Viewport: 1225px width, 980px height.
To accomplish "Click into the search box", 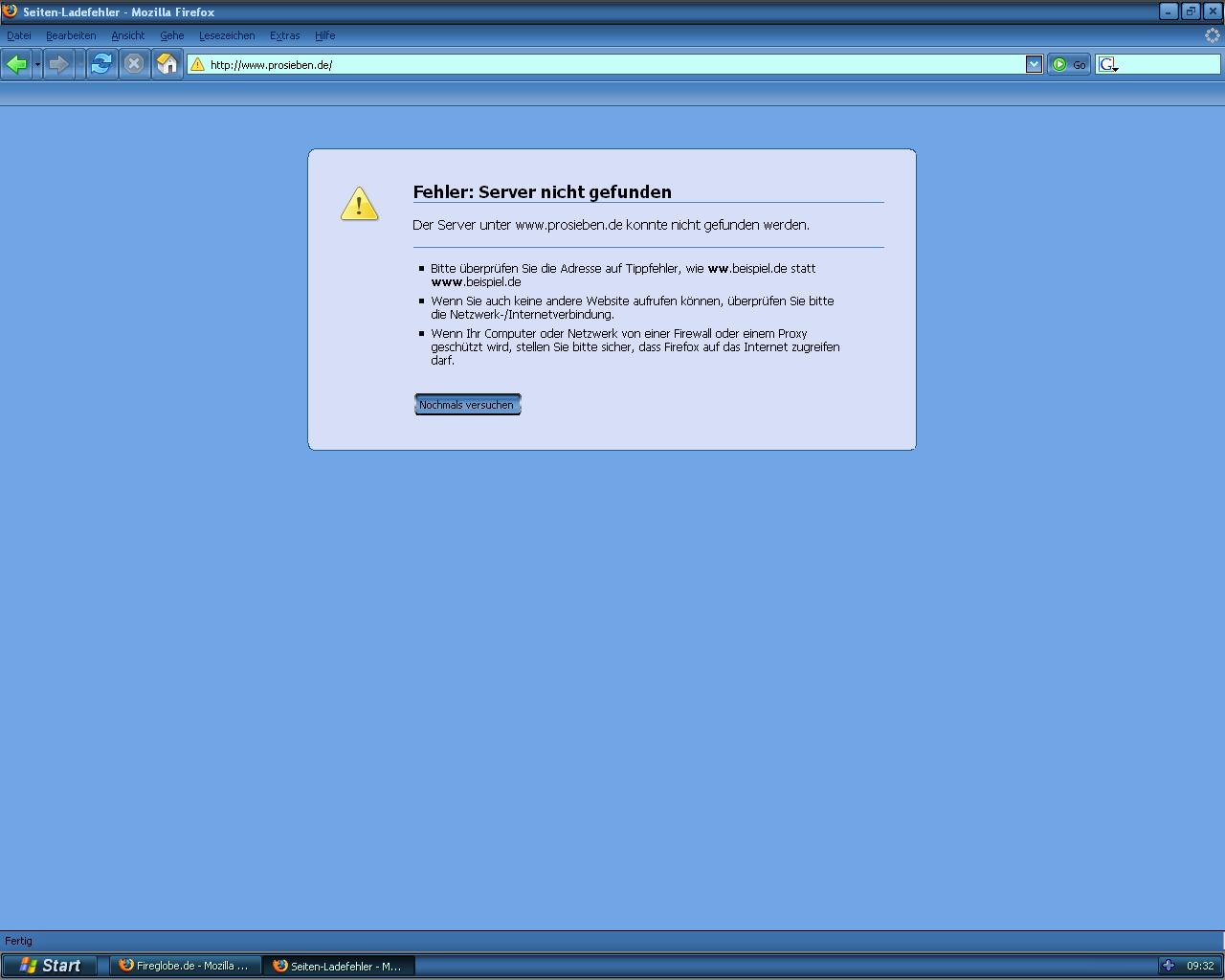I will tap(1169, 64).
